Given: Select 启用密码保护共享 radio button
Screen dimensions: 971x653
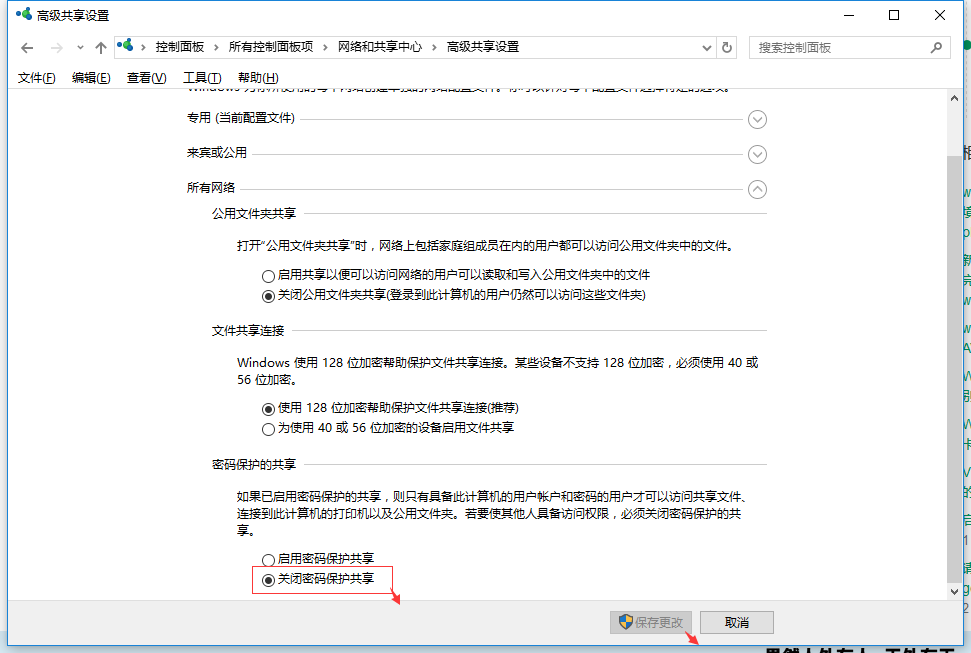Looking at the screenshot, I should 268,560.
